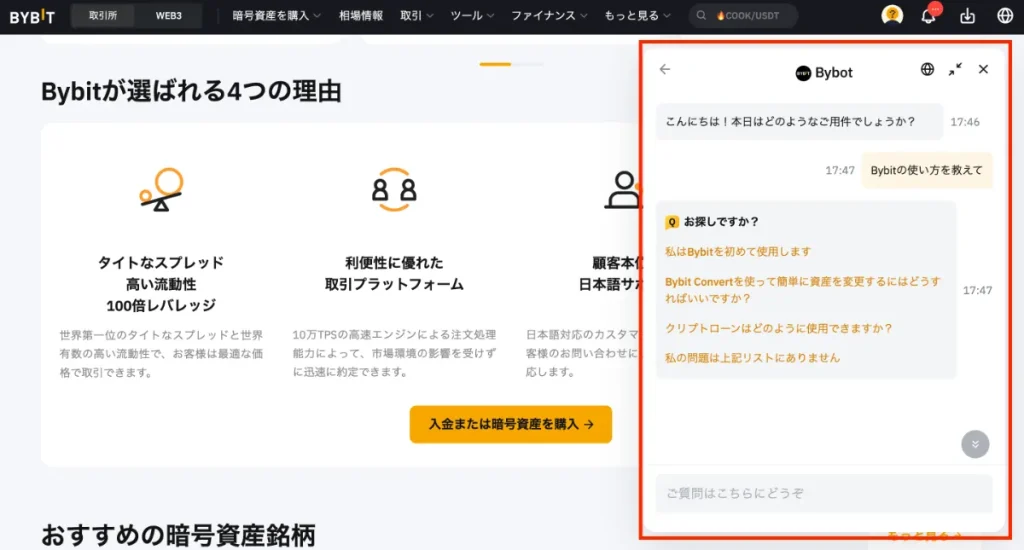Click the 利便性に優れた取引プラットフォーム title
1024x550 pixels.
pos(394,273)
